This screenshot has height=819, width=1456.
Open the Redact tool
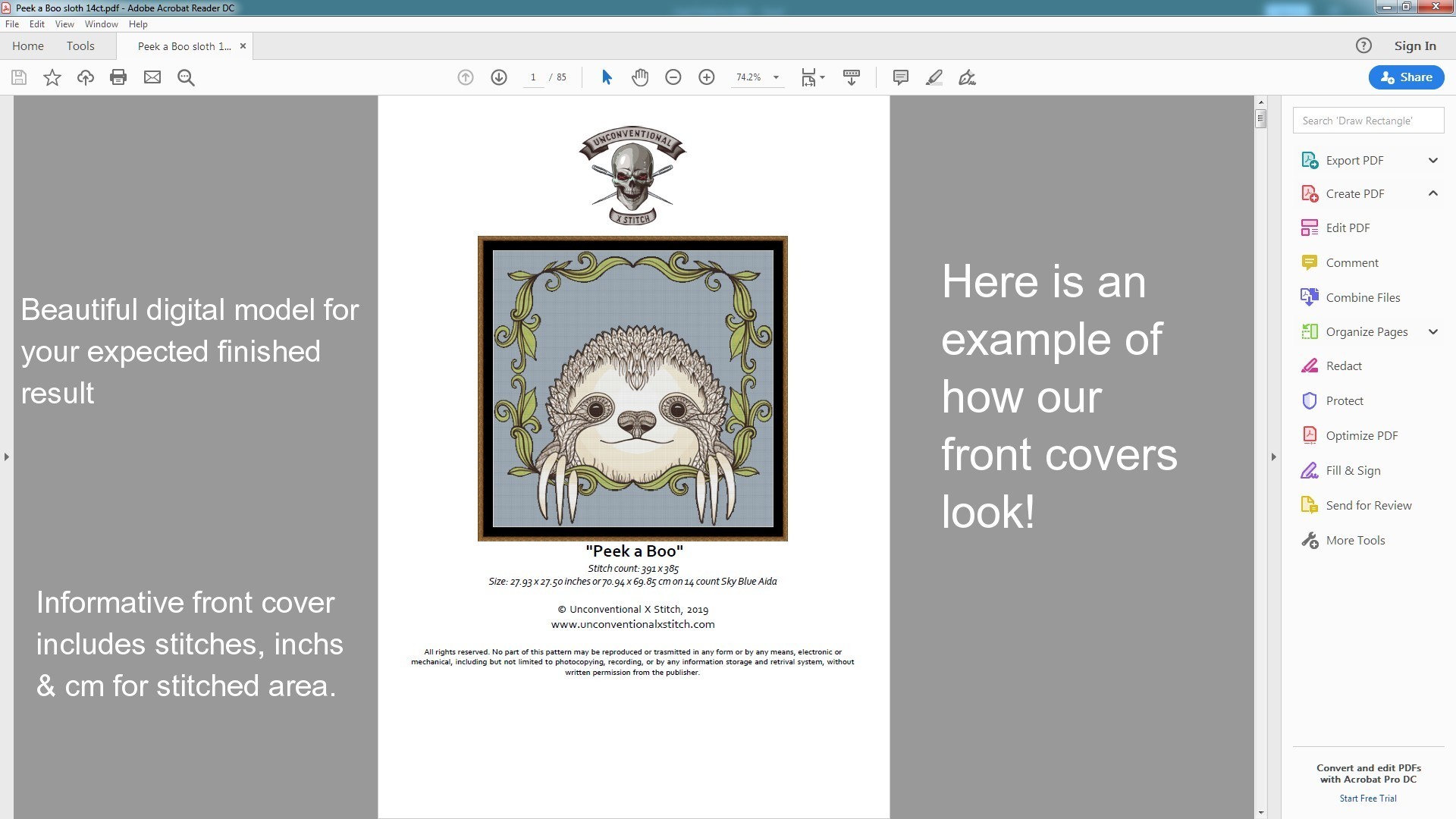[x=1343, y=366]
